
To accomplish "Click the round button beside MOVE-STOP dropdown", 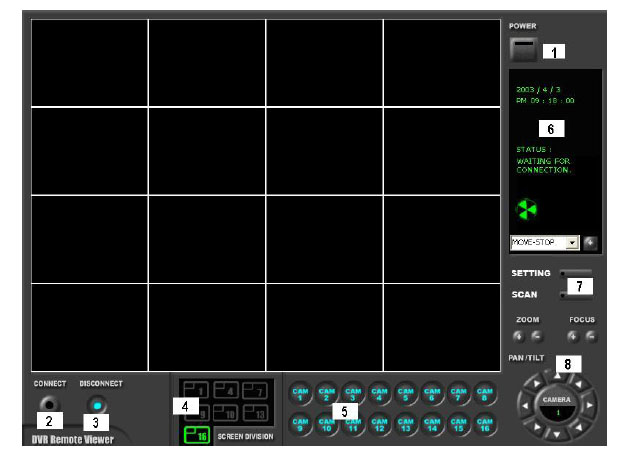I will point(590,242).
